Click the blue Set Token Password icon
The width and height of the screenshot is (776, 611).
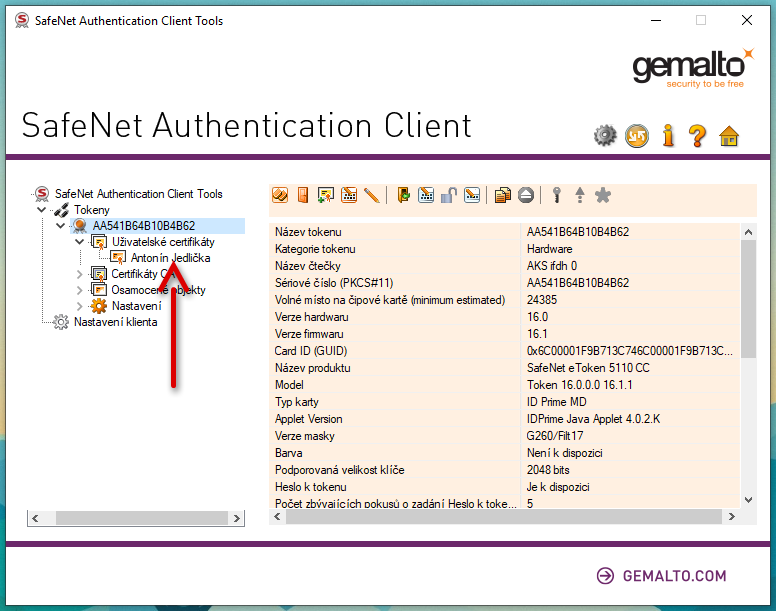472,195
